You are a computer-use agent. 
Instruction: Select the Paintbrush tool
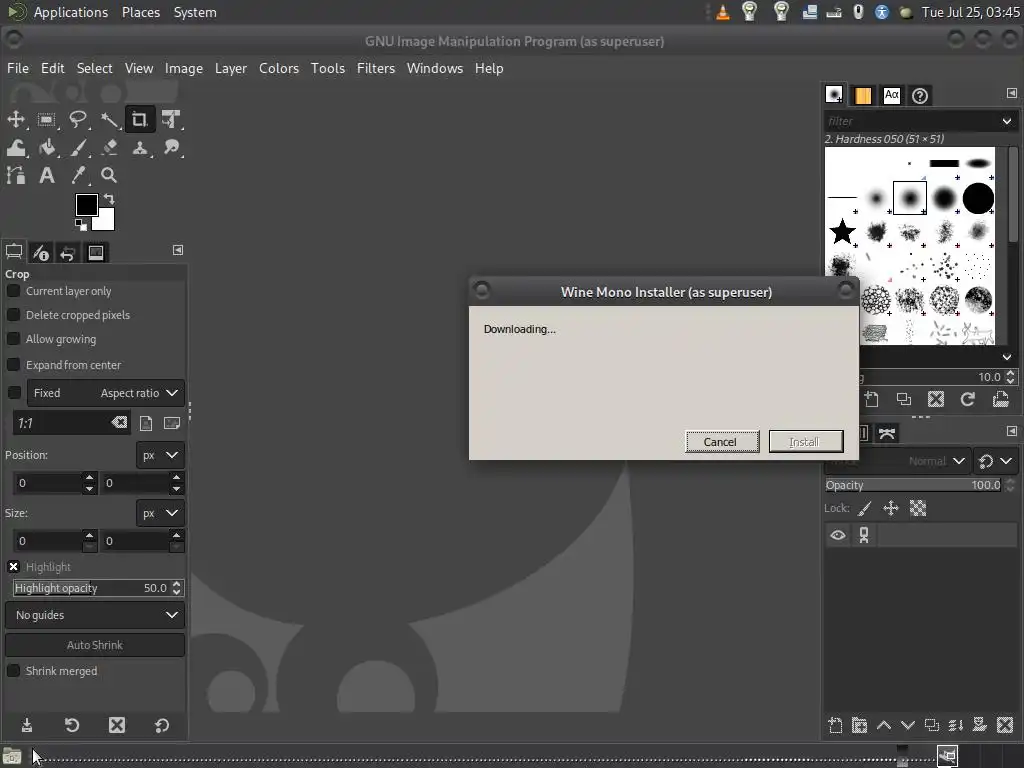coord(78,148)
